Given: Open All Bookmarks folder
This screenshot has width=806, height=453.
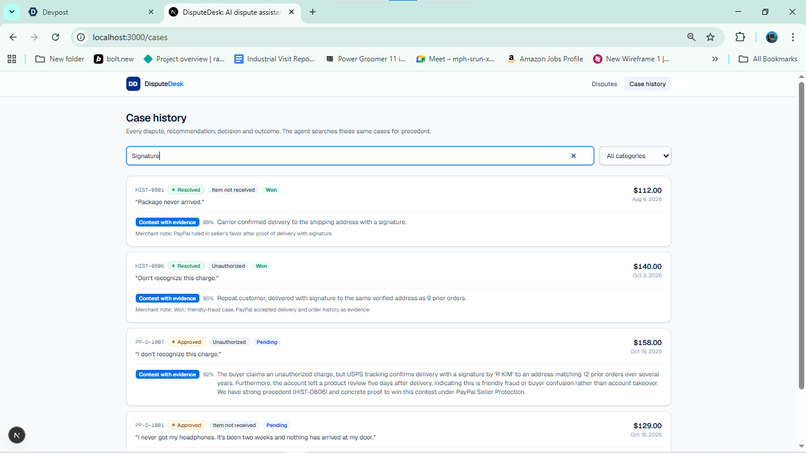Looking at the screenshot, I should pyautogui.click(x=768, y=59).
